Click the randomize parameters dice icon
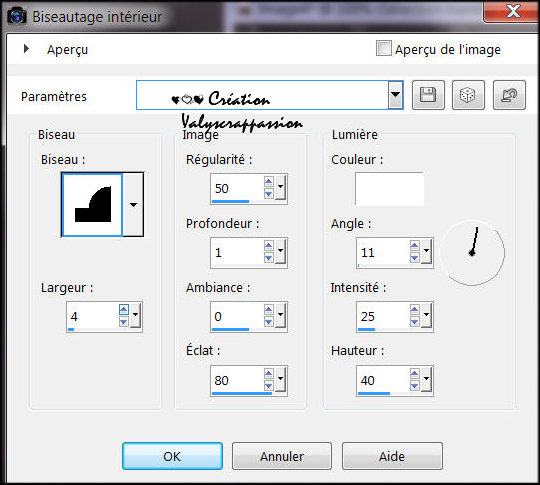Viewport: 540px width, 485px height. pos(468,95)
